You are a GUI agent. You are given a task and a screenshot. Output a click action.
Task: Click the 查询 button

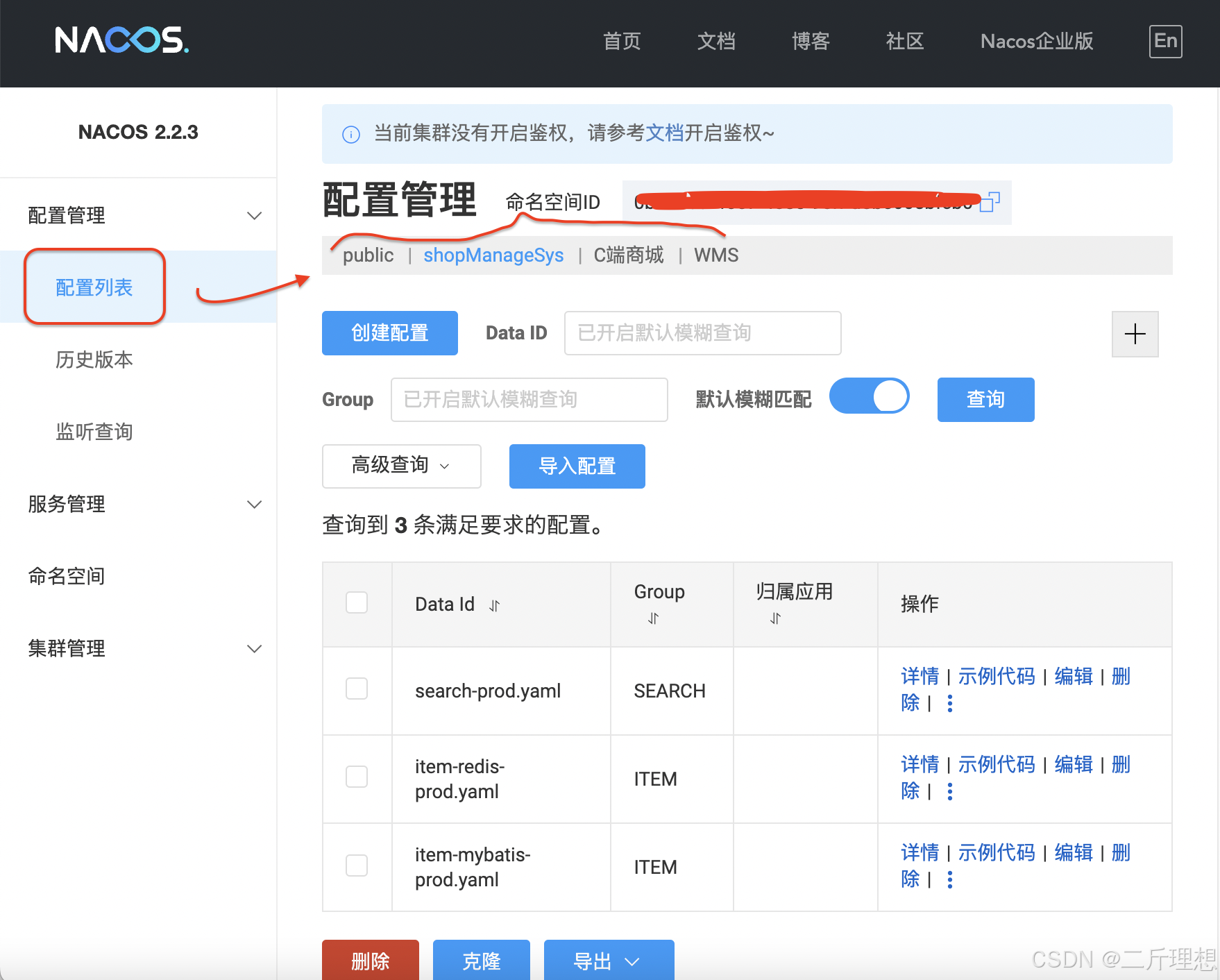point(985,400)
